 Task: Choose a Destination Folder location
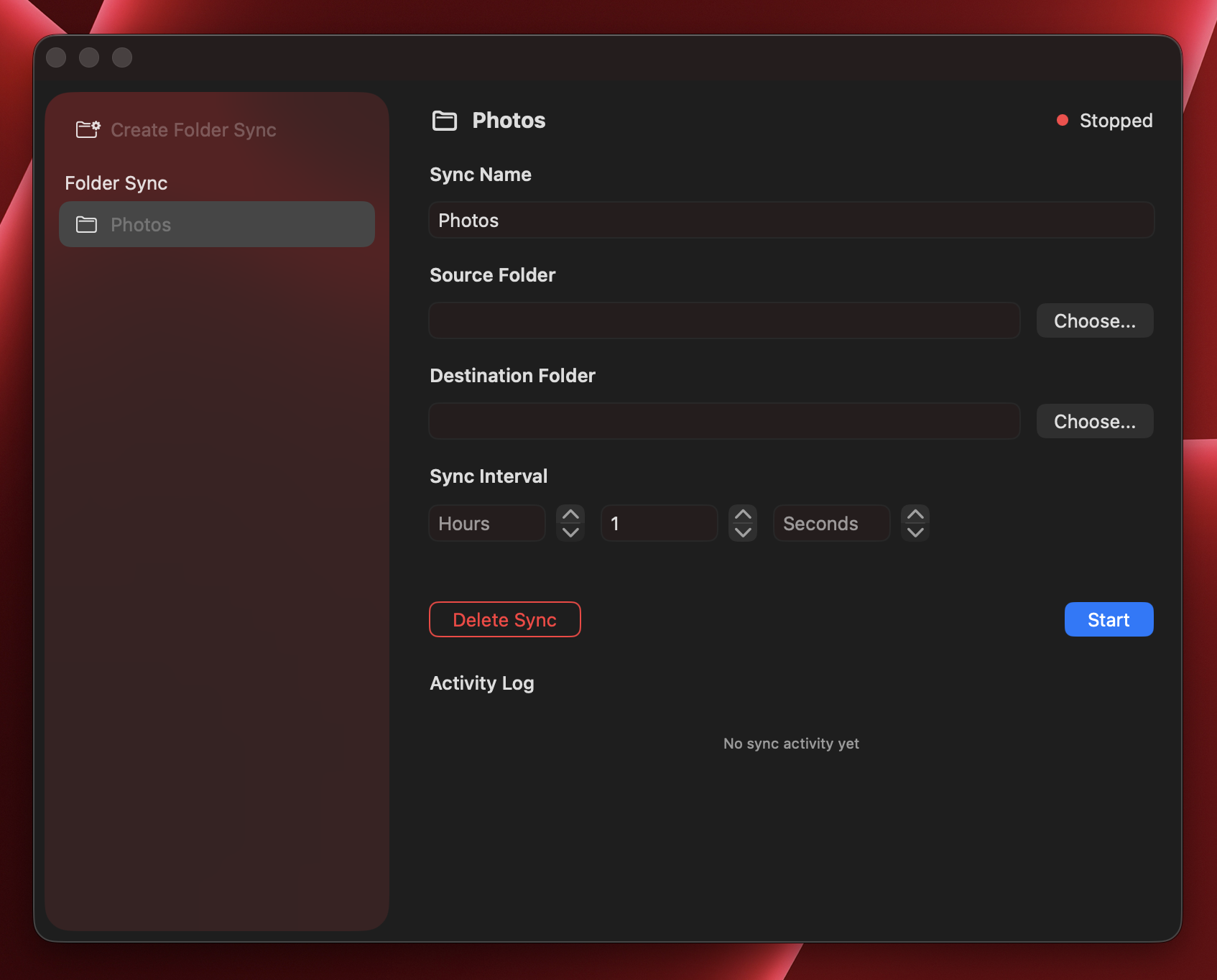[x=1094, y=421]
